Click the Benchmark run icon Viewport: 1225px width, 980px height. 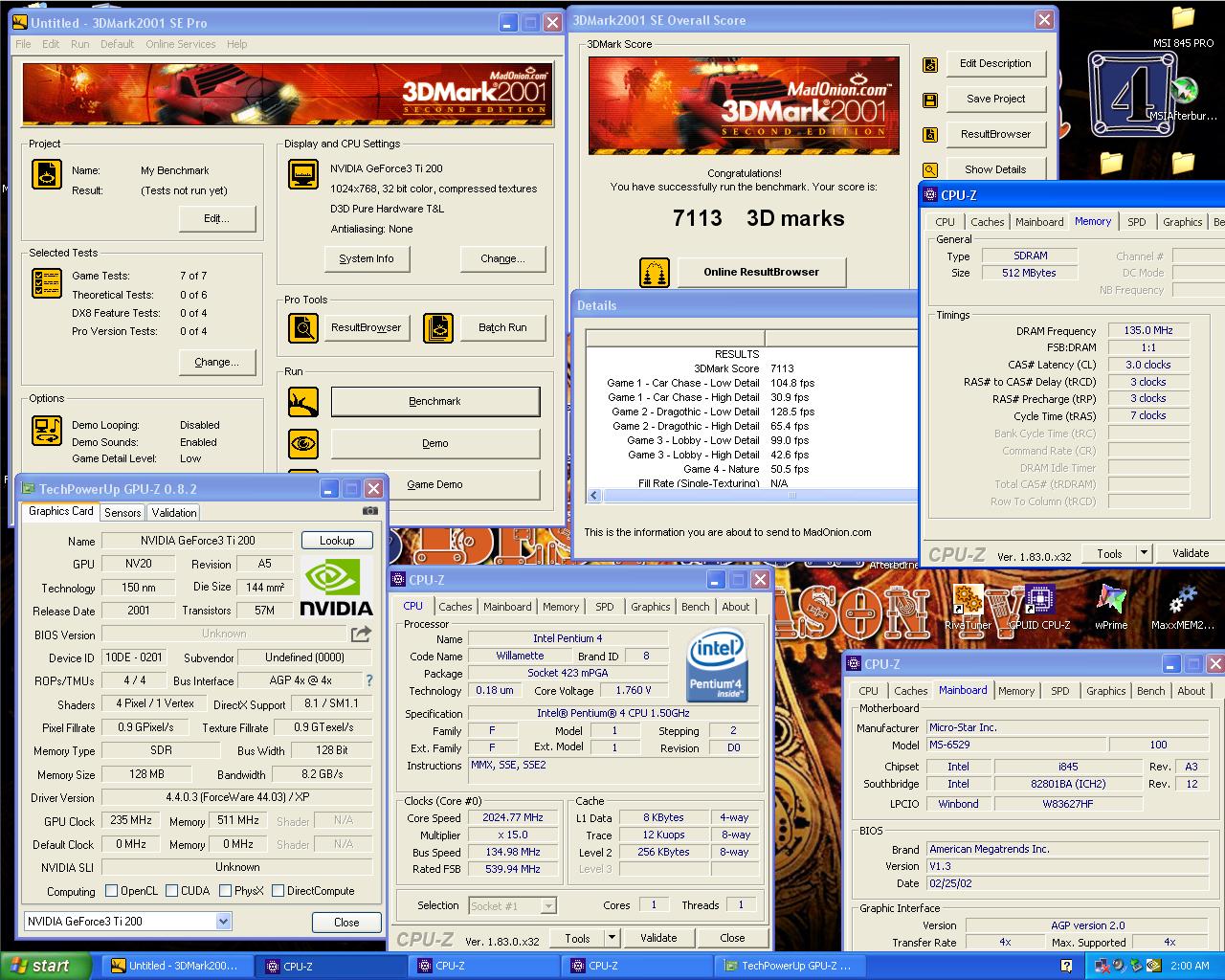(303, 402)
